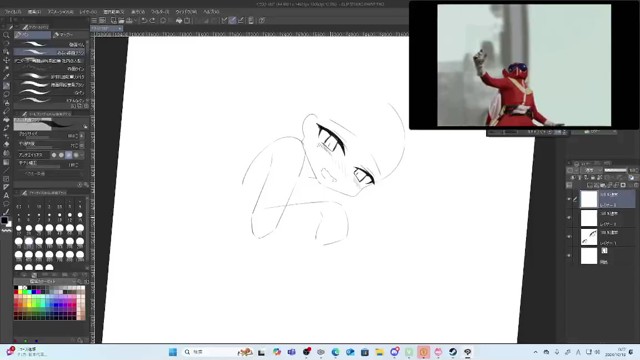Image resolution: width=640 pixels, height=360 pixels.
Task: Select the first anti-aliasing option (none)
Action: [x=54, y=155]
